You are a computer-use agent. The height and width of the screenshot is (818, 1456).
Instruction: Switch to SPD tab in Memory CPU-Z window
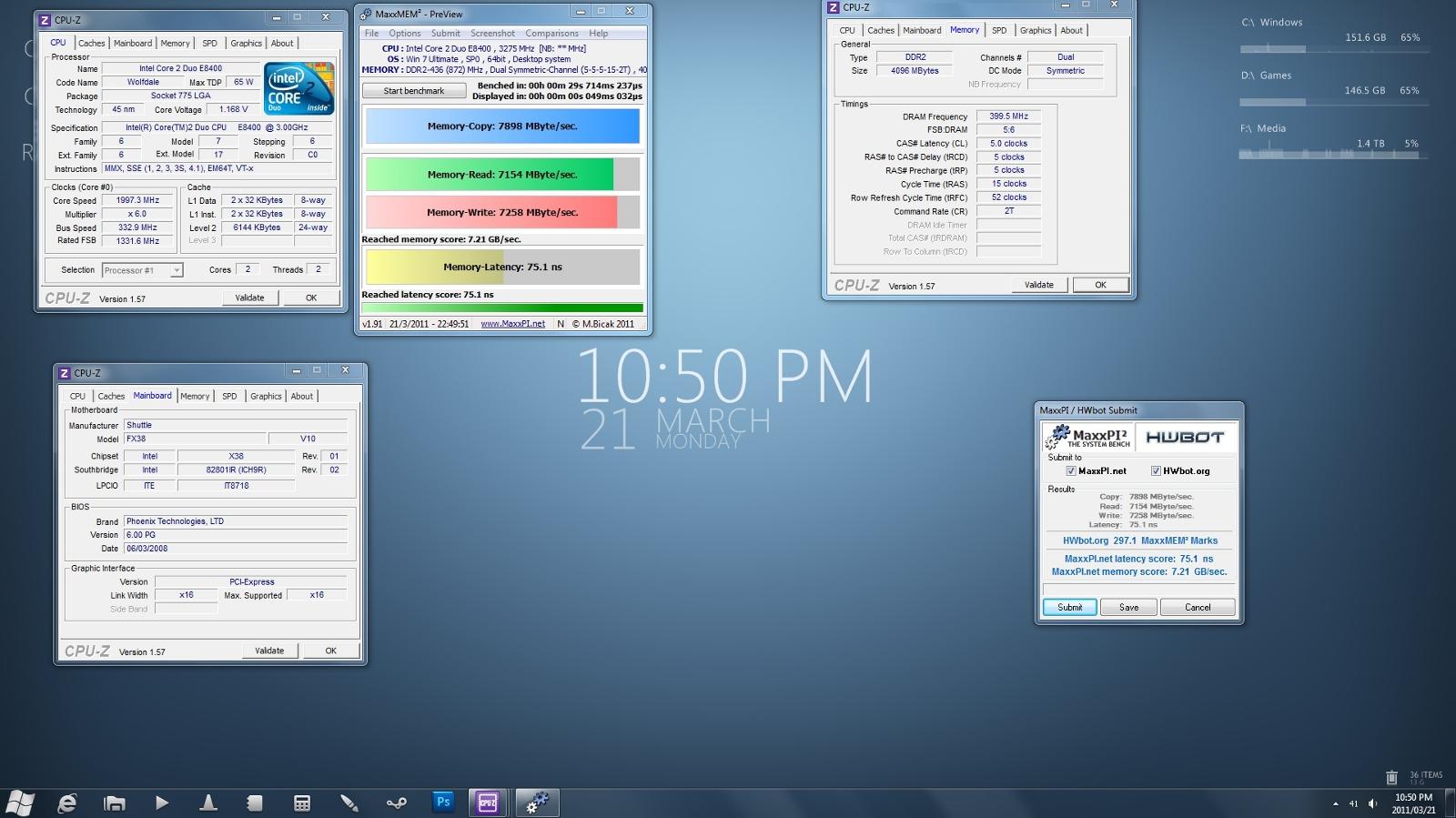pos(999,30)
